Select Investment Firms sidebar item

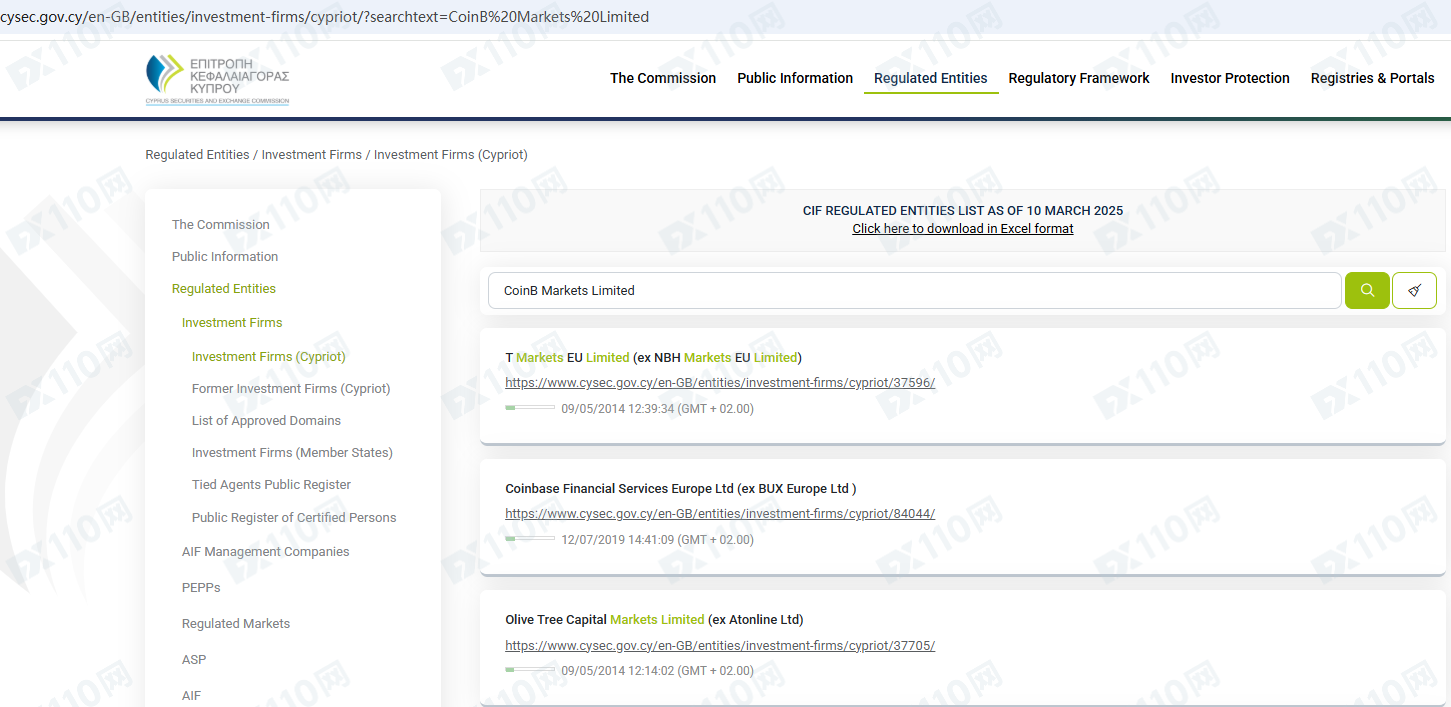click(x=232, y=323)
